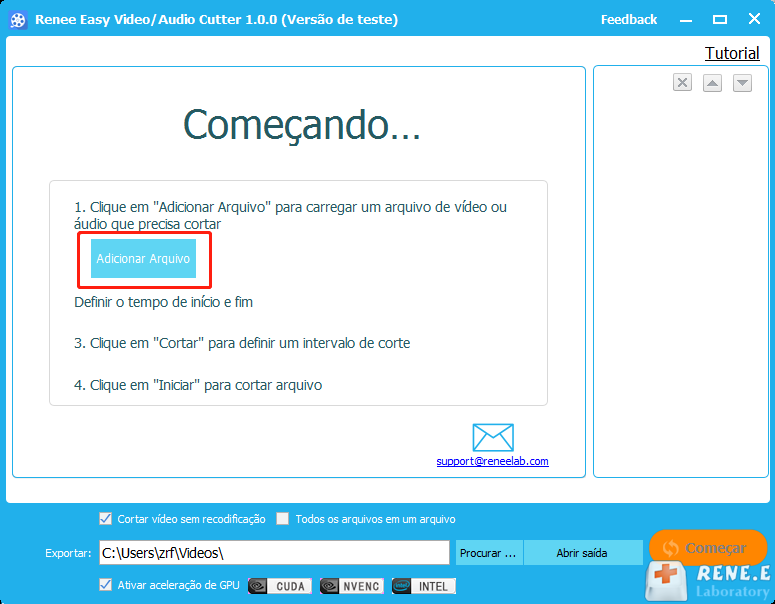
Task: Minimize the Renee Cutter window
Action: [x=686, y=20]
